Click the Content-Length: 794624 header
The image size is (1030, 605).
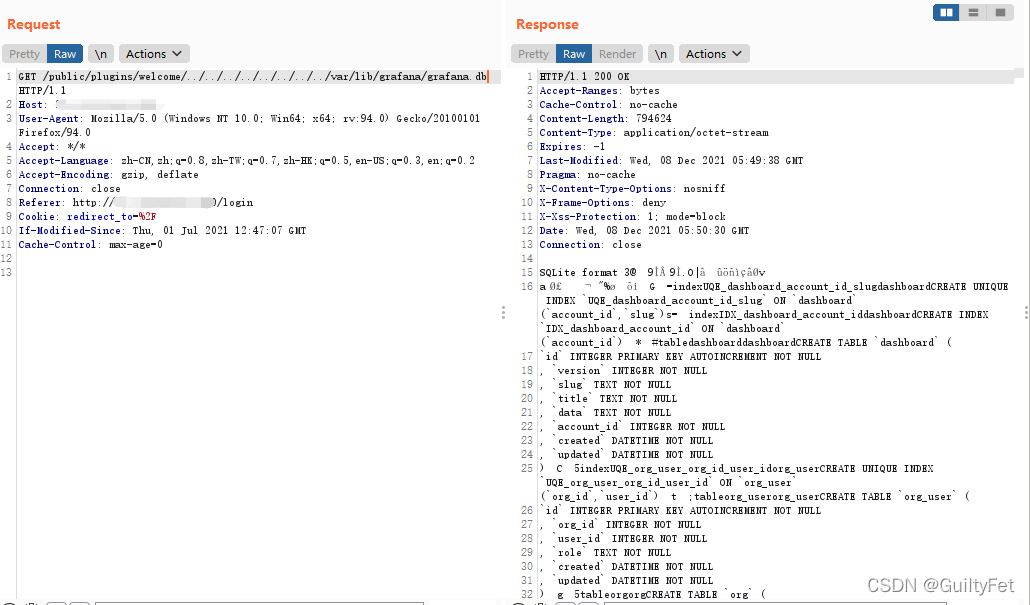tap(605, 119)
